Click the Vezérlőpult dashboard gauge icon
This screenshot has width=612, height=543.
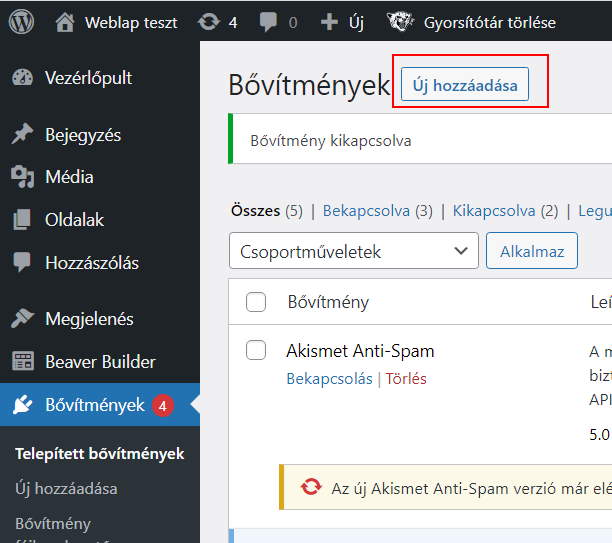point(23,77)
